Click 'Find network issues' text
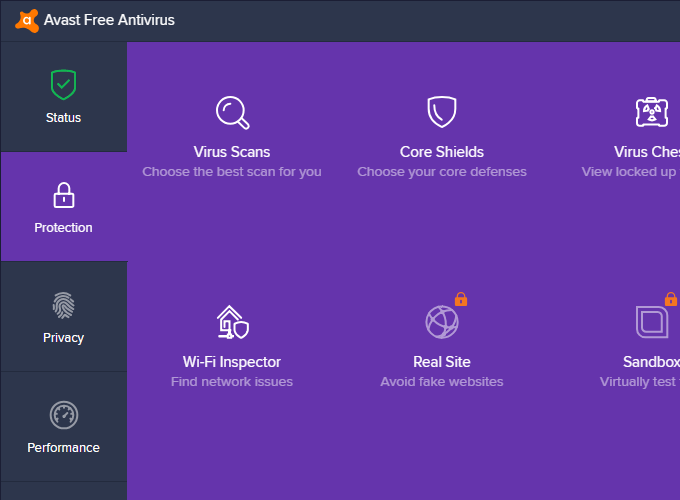The height and width of the screenshot is (500, 680). (x=232, y=382)
